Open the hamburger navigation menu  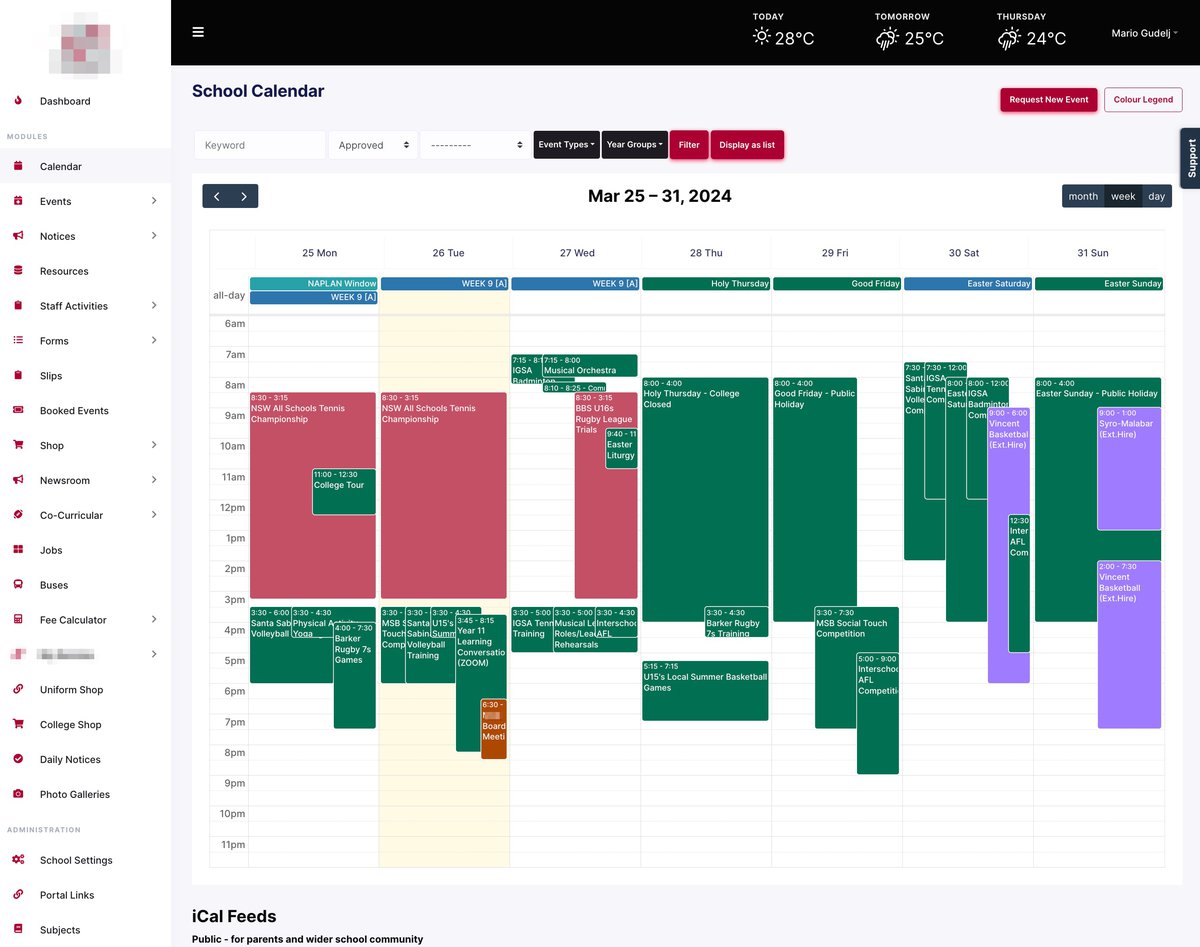[198, 31]
